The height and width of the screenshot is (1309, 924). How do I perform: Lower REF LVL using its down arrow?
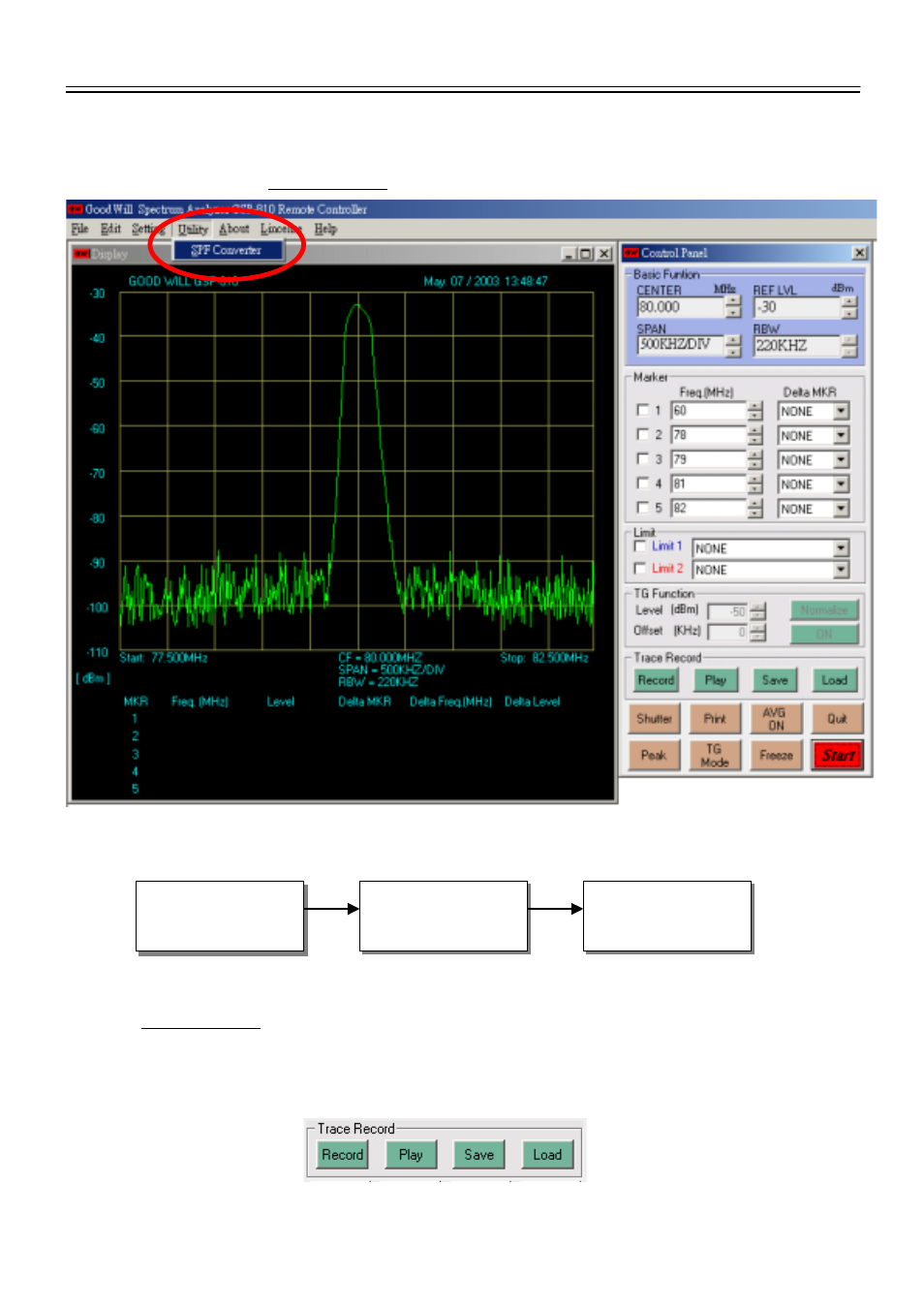pos(849,313)
